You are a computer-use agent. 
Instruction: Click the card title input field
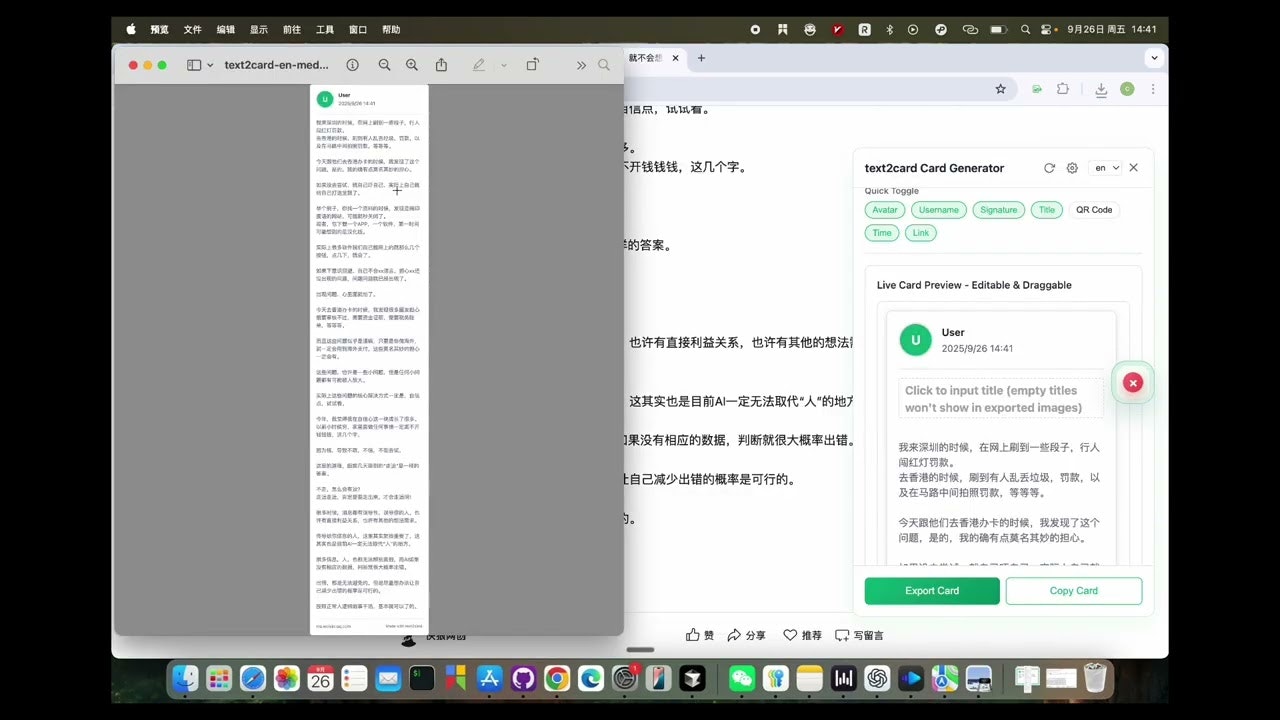(1001, 399)
